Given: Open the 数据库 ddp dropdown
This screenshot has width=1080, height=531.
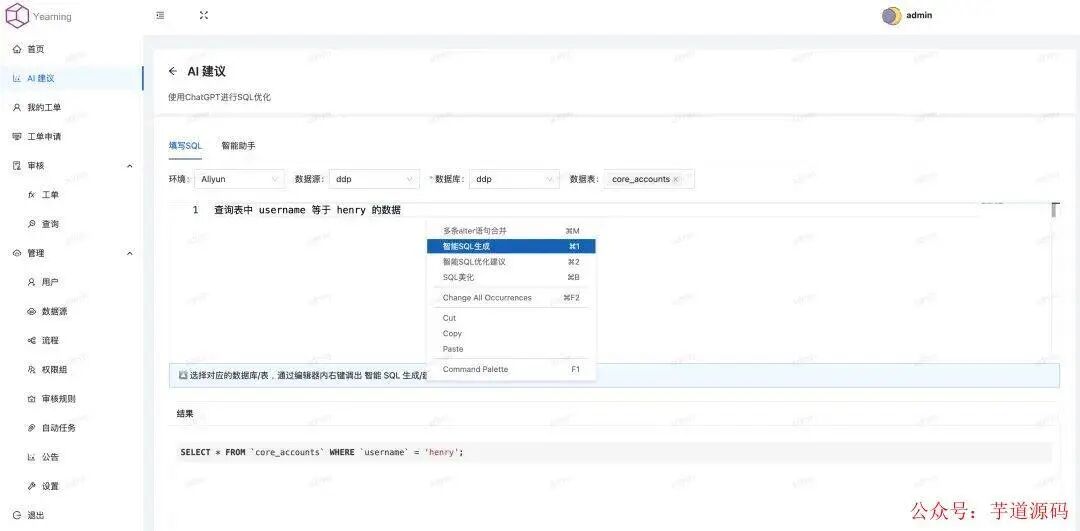Looking at the screenshot, I should click(514, 179).
